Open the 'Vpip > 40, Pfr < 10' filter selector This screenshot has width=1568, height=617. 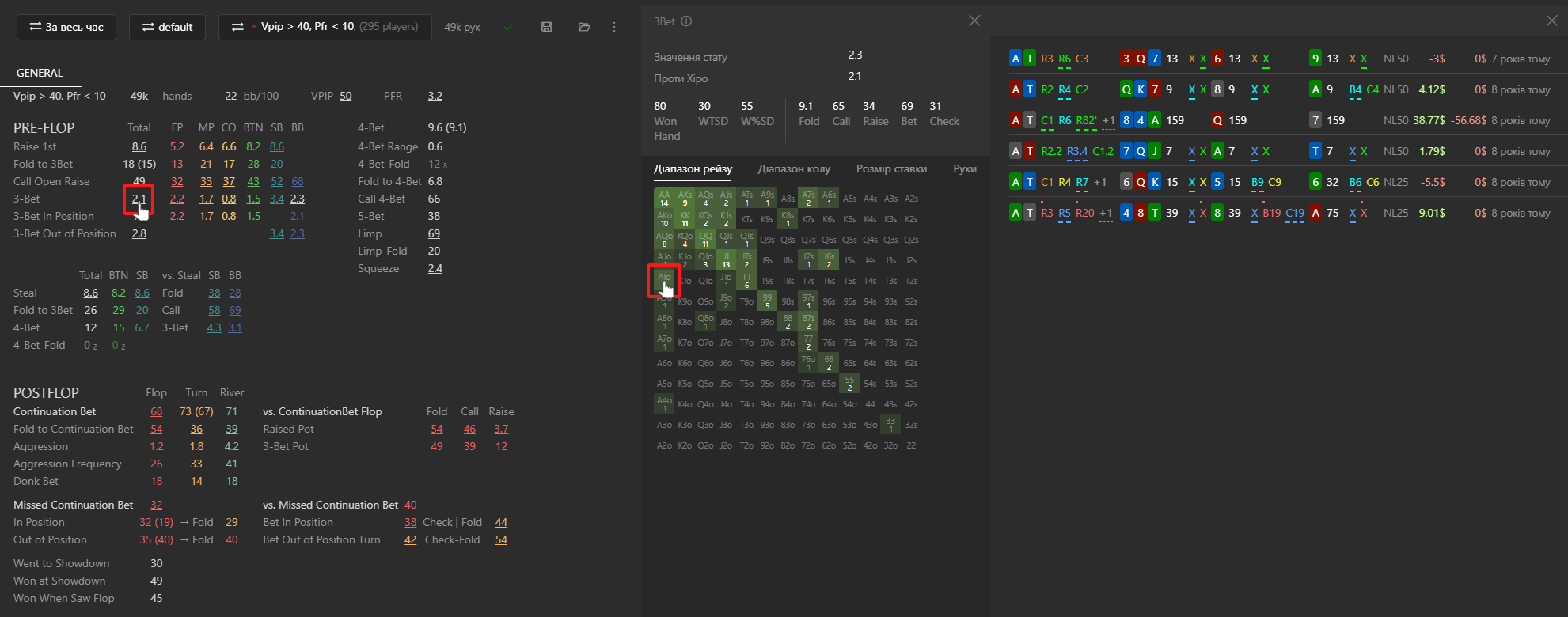[325, 27]
